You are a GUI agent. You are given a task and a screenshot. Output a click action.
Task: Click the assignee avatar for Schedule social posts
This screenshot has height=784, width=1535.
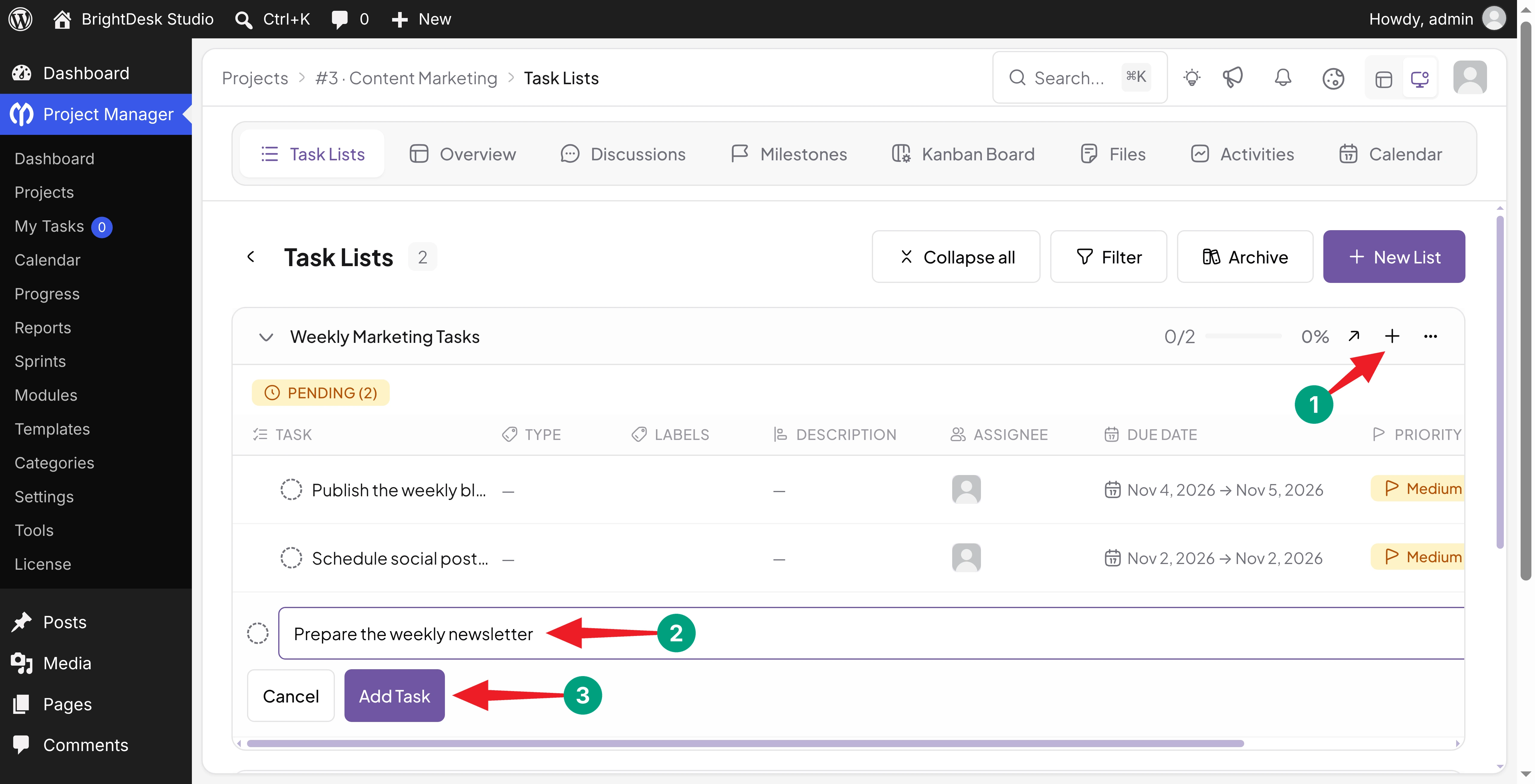pyautogui.click(x=966, y=558)
